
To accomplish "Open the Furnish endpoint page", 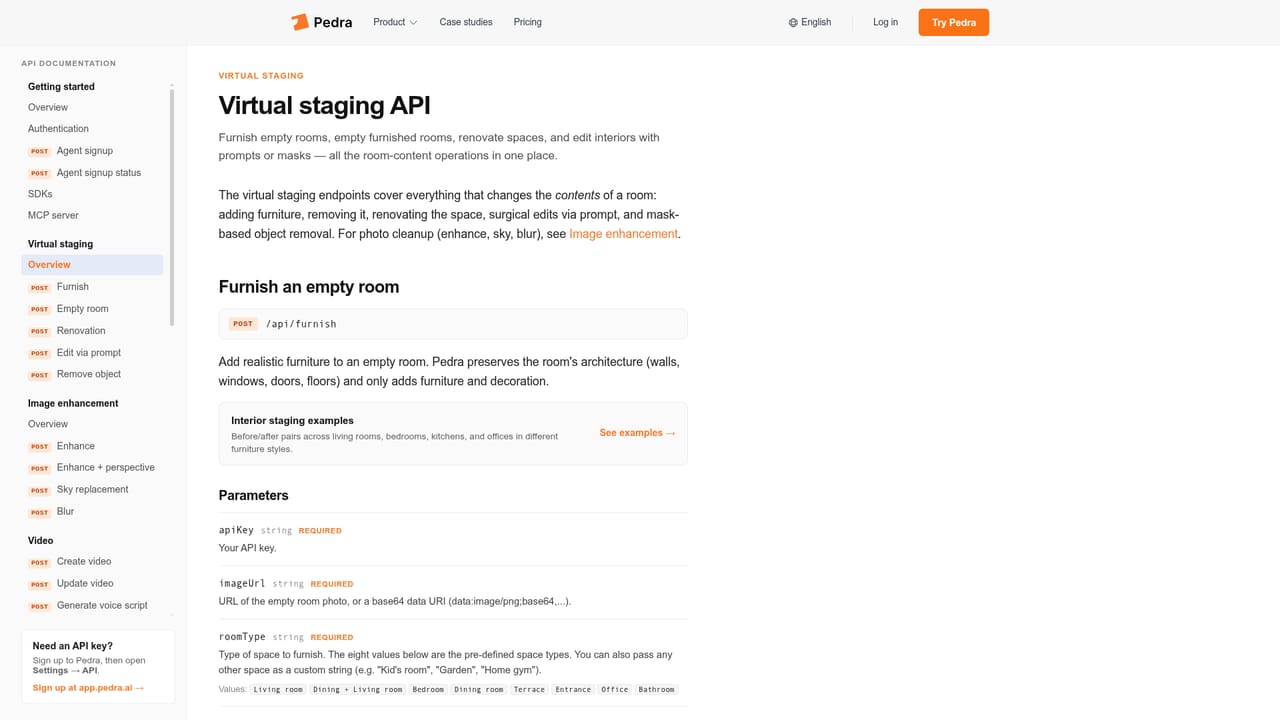I will [x=73, y=287].
